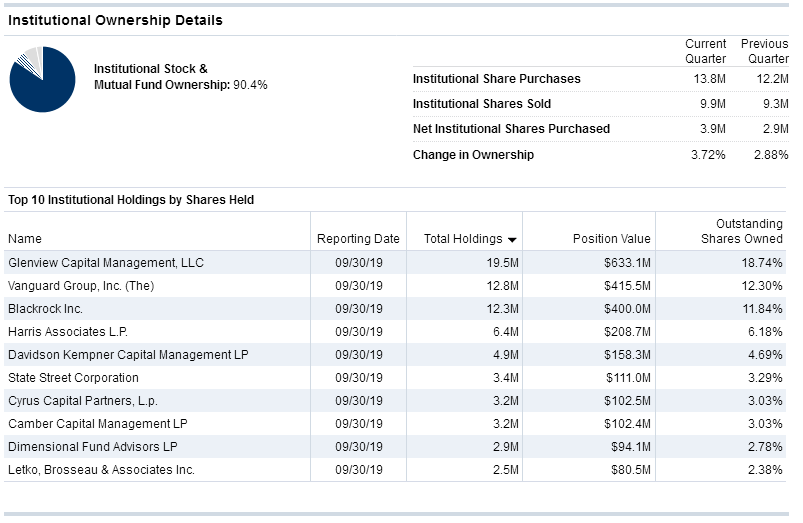Click the Previous Quarter column heading
Image resolution: width=803 pixels, height=523 pixels.
[x=765, y=51]
